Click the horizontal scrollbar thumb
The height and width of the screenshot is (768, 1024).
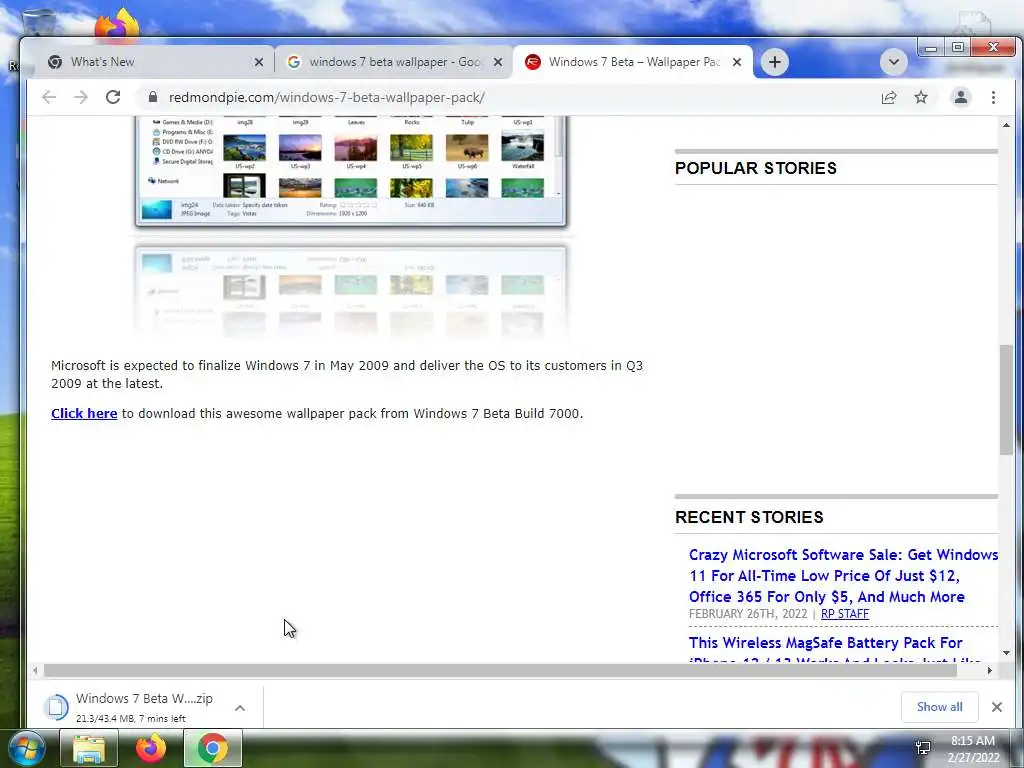(500, 670)
